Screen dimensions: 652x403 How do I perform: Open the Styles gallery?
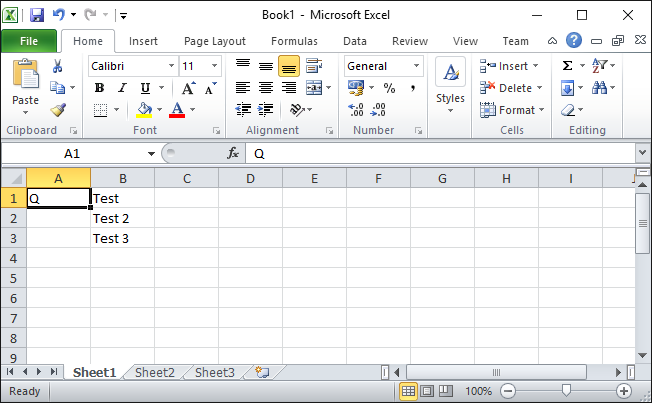450,86
